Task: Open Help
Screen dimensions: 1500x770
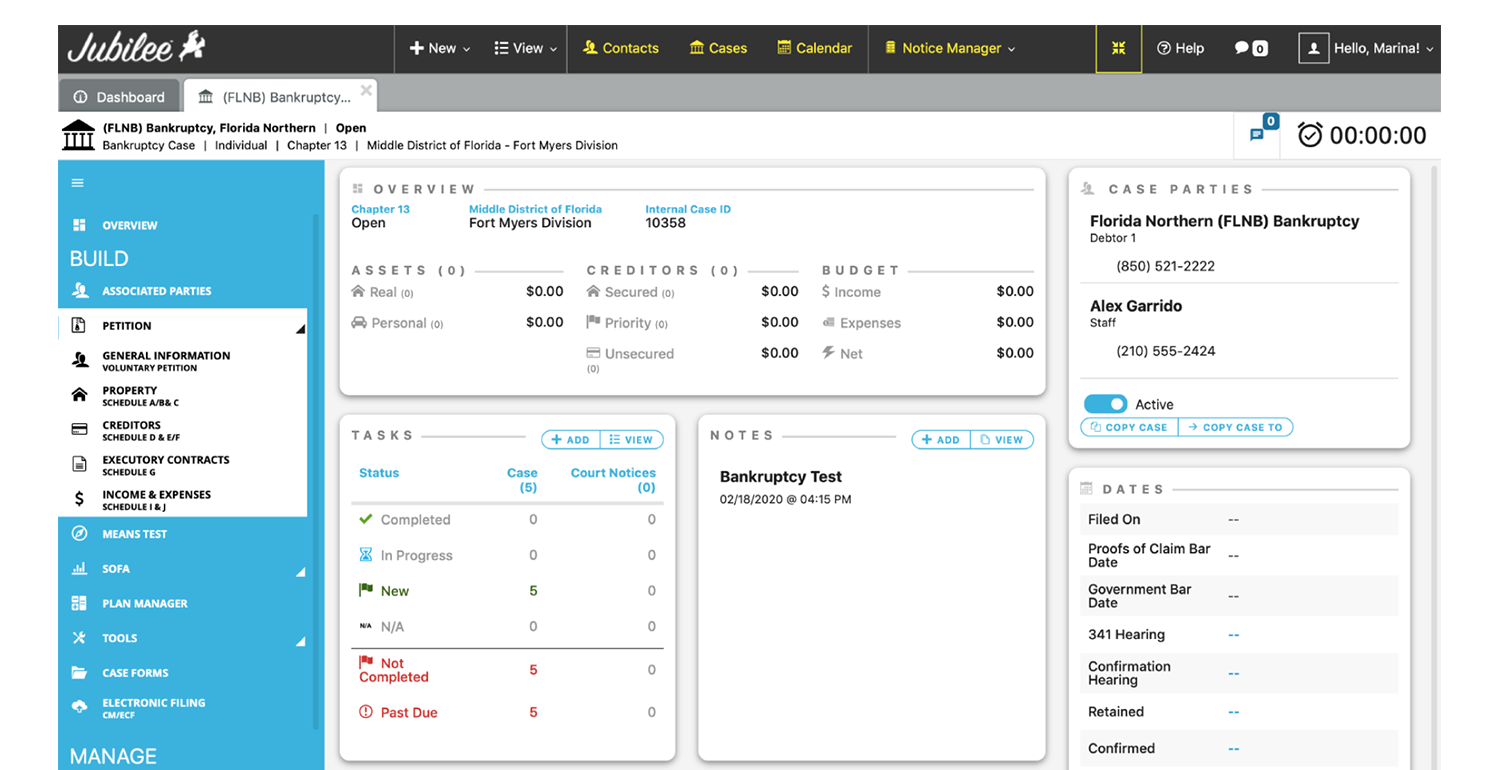Action: pos(1180,48)
